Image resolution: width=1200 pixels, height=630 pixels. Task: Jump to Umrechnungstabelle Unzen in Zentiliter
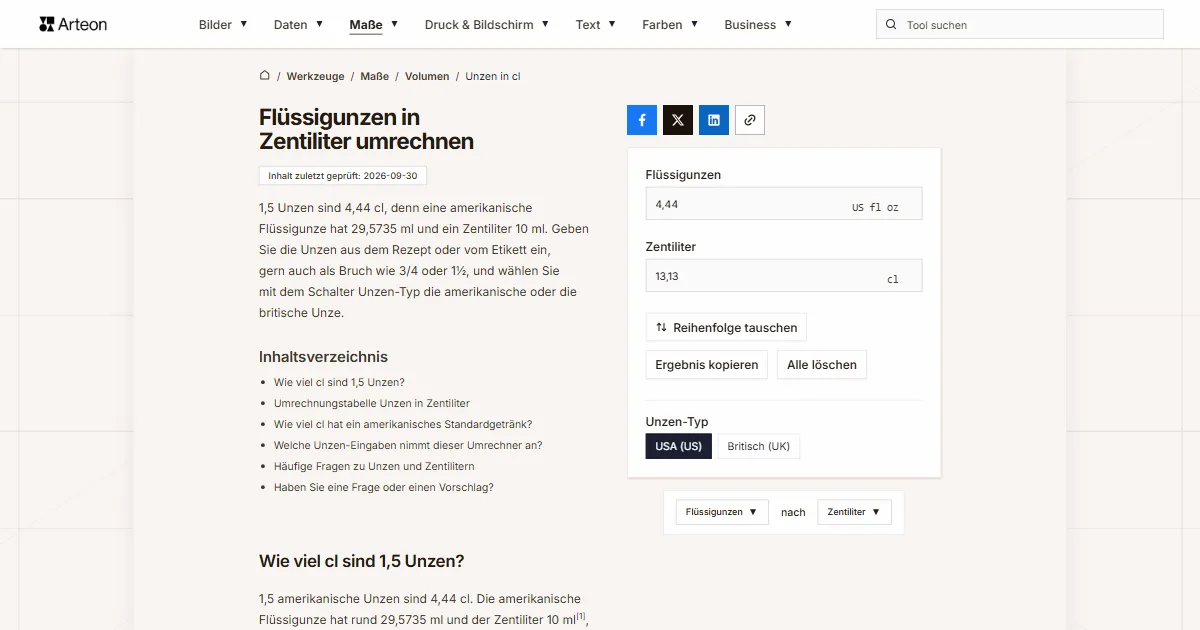pos(372,403)
